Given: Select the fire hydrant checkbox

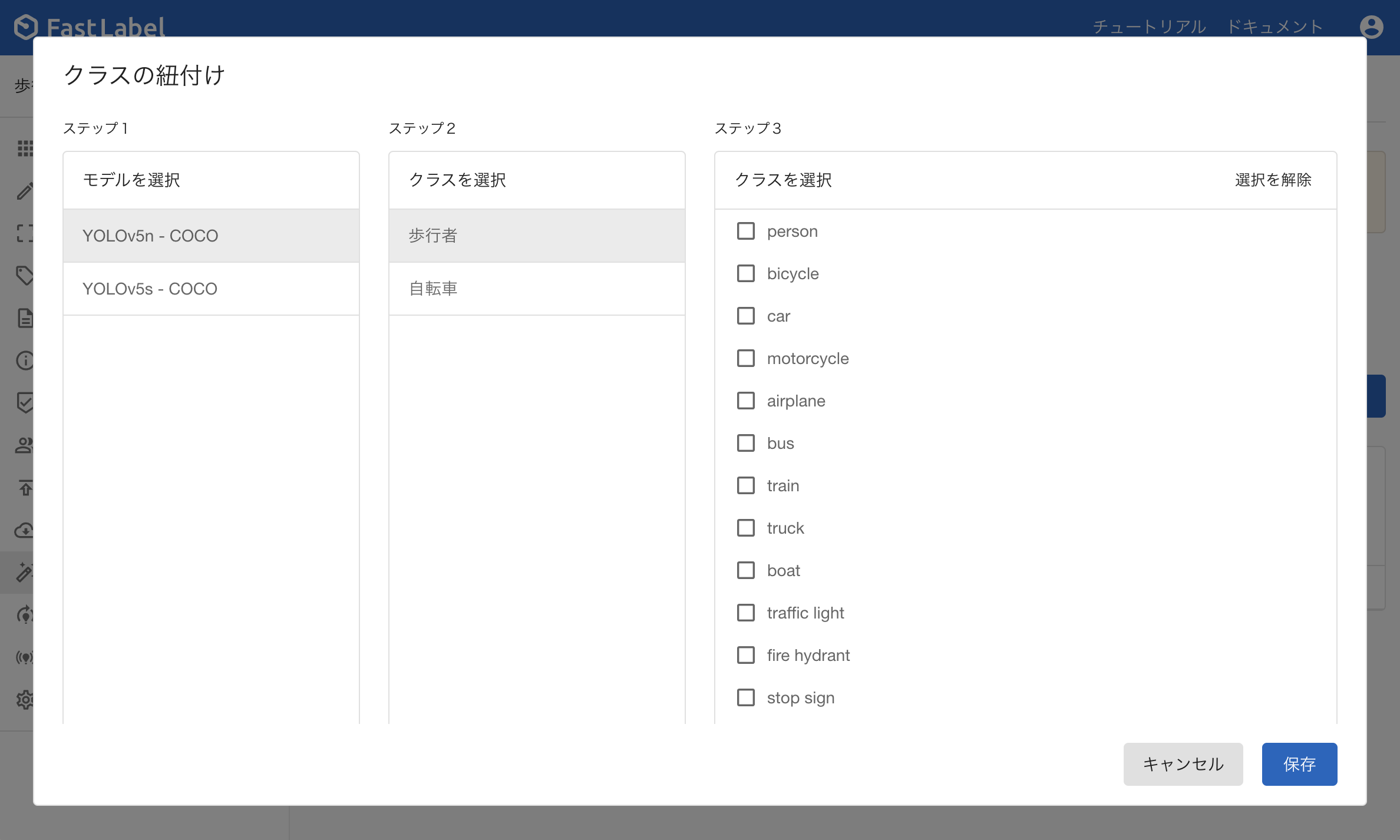Looking at the screenshot, I should click(746, 655).
